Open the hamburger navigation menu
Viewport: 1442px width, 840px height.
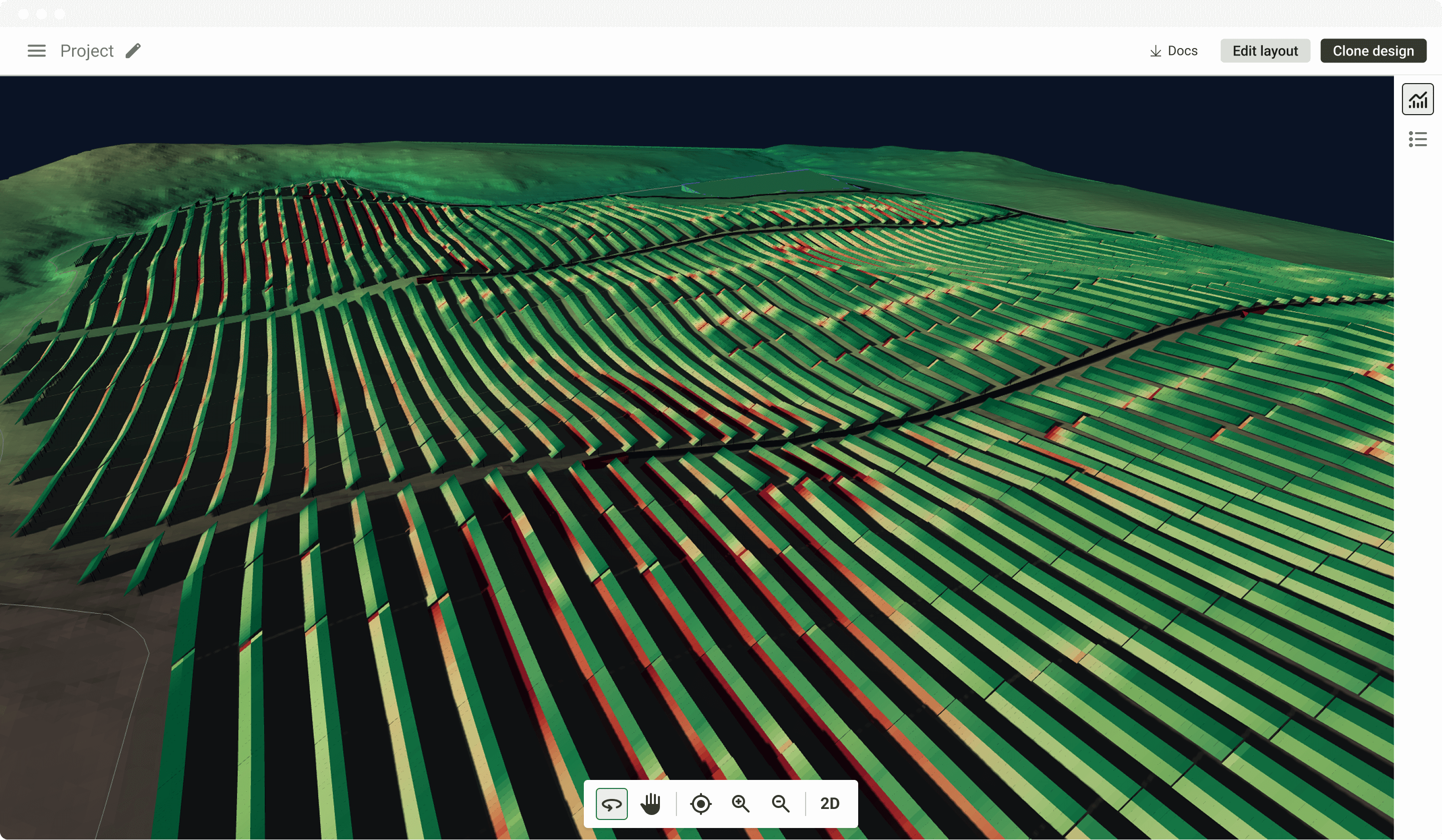pos(37,51)
